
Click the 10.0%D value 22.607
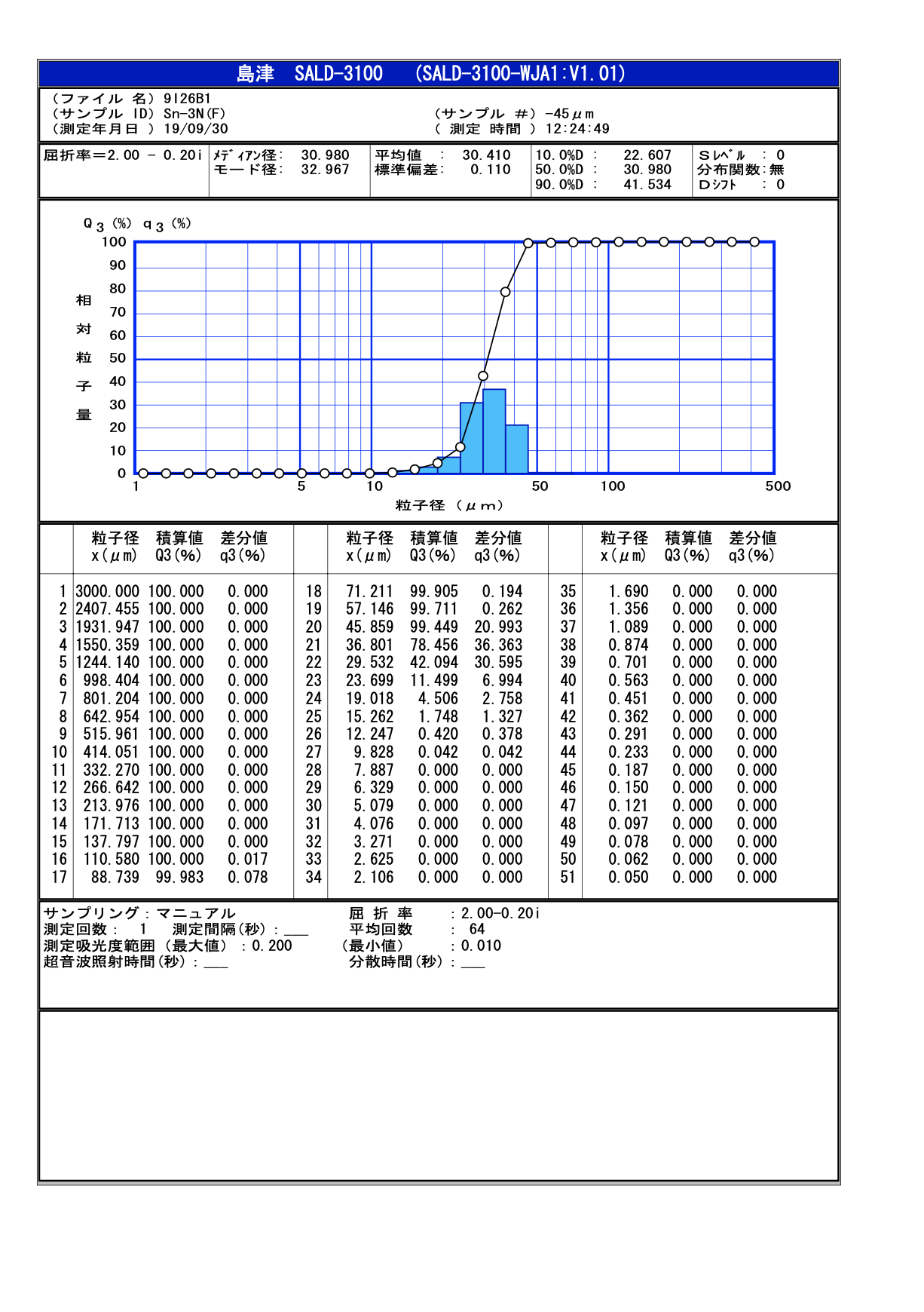tap(647, 155)
